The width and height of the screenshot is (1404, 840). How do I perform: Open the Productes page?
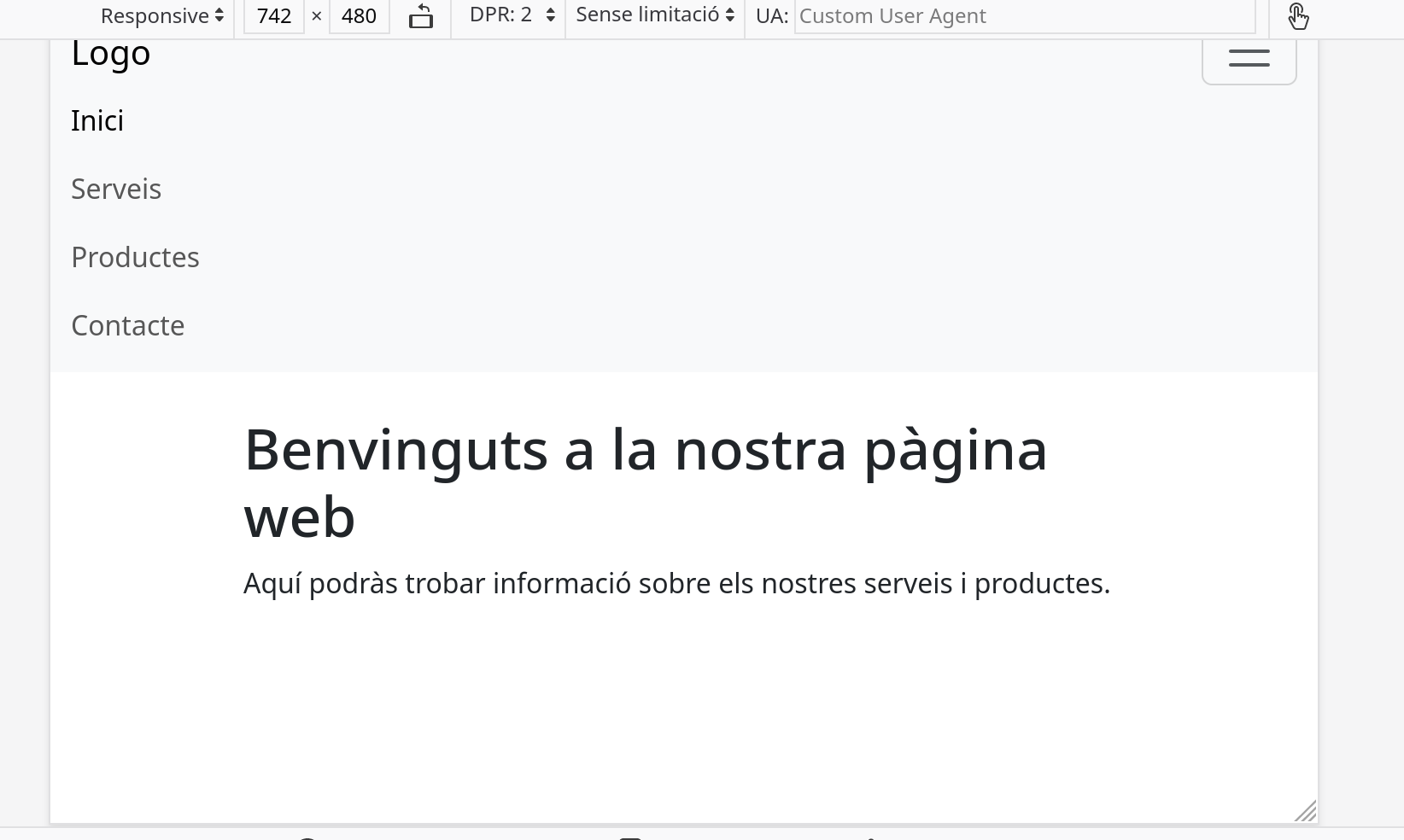tap(135, 257)
